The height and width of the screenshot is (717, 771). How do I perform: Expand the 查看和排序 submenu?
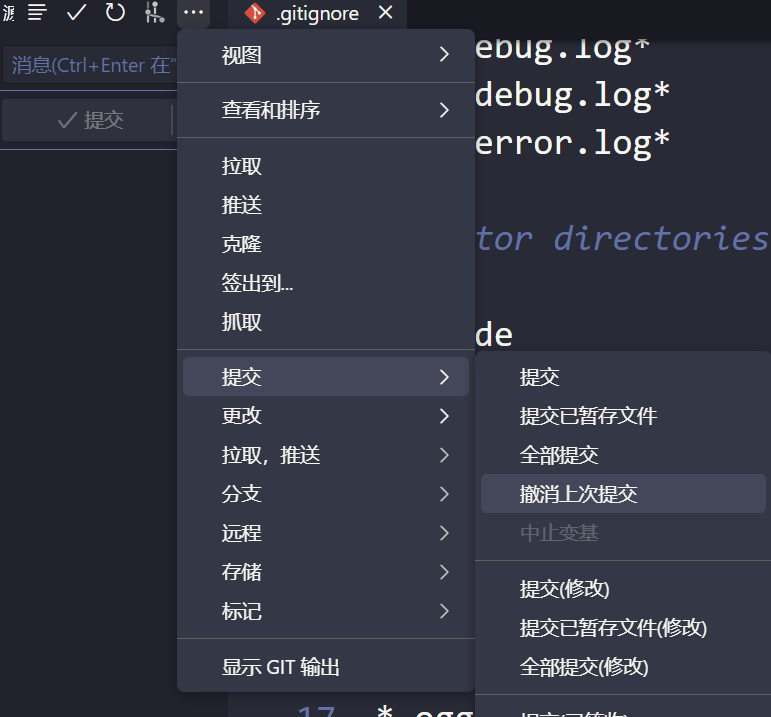[x=326, y=110]
